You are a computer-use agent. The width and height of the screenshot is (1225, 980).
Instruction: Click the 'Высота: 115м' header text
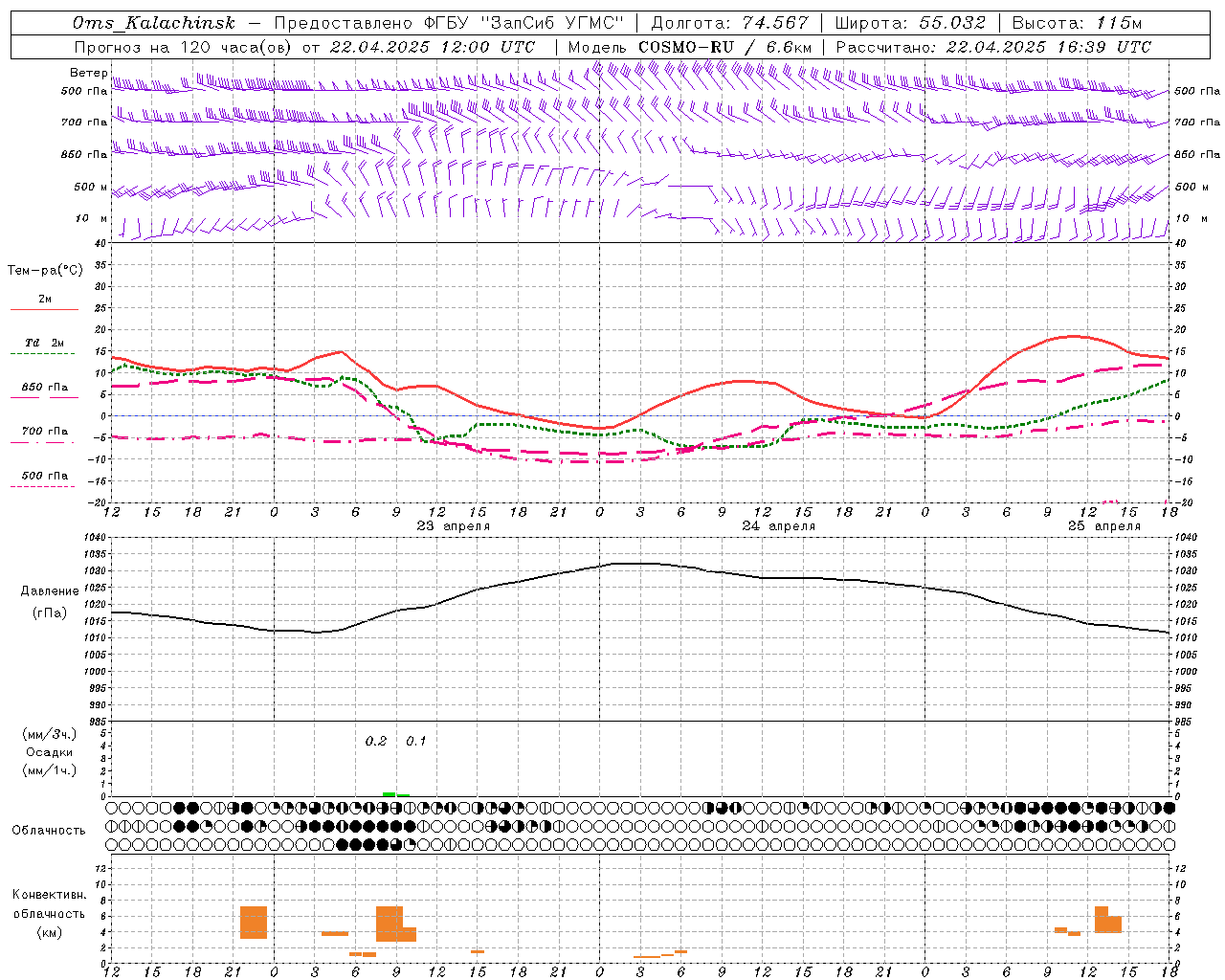pos(1077,23)
